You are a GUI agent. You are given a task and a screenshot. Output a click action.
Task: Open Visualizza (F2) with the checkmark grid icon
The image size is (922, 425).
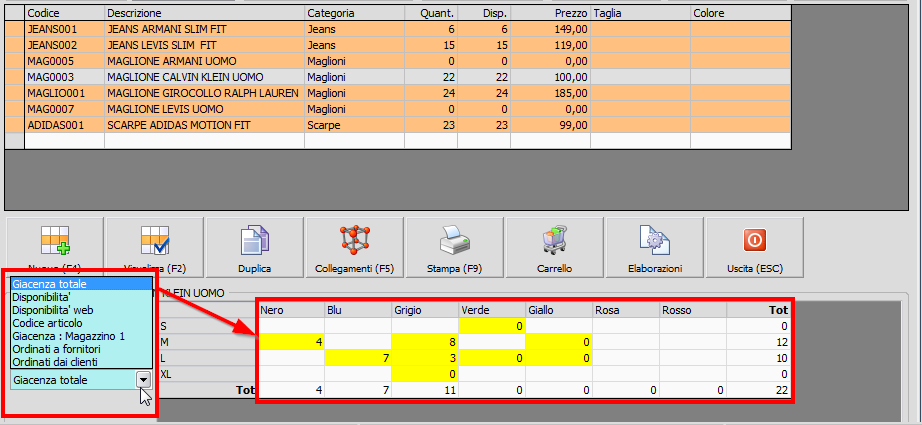(155, 247)
